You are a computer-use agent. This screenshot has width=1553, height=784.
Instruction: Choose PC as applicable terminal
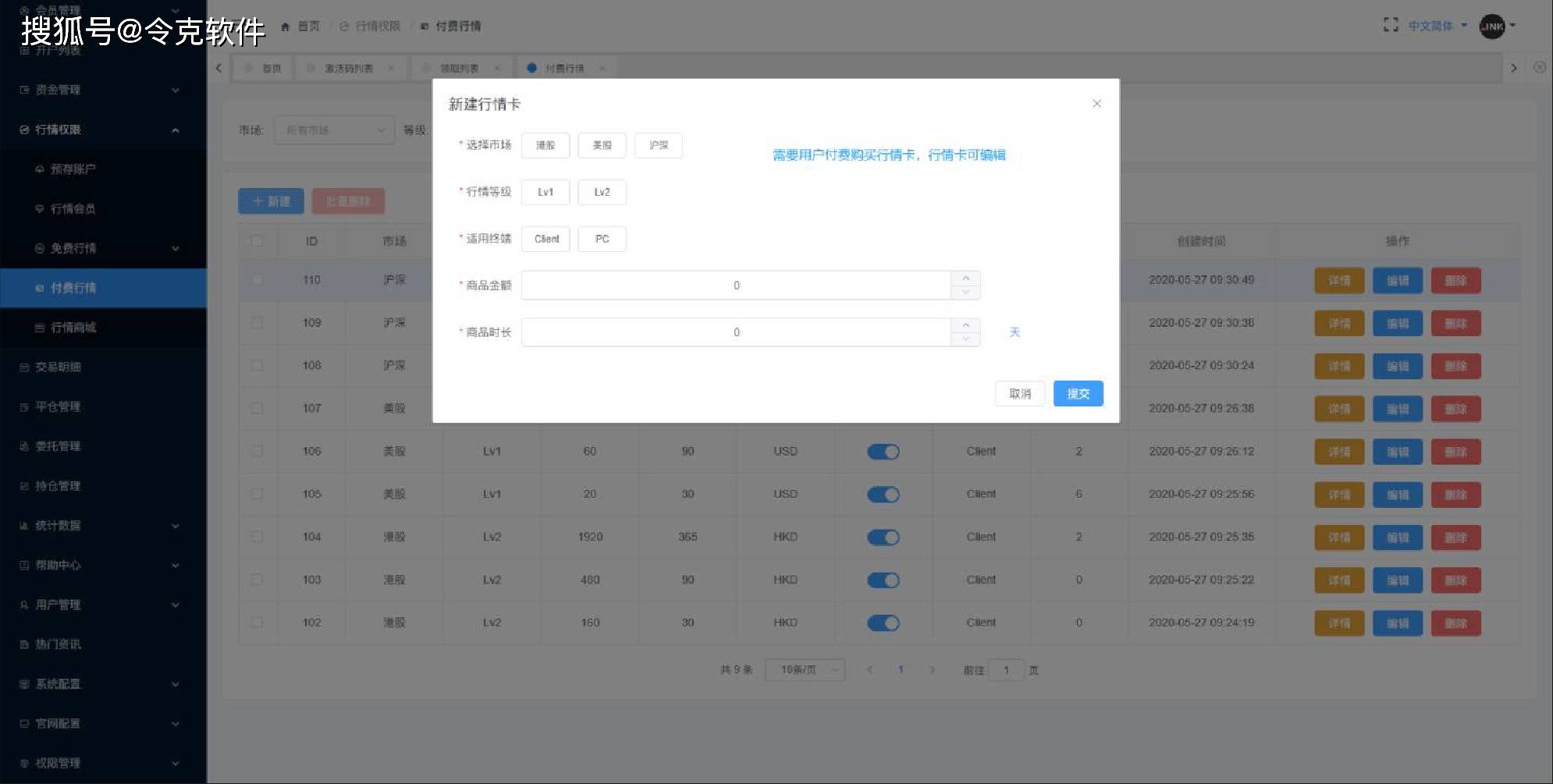pos(602,239)
